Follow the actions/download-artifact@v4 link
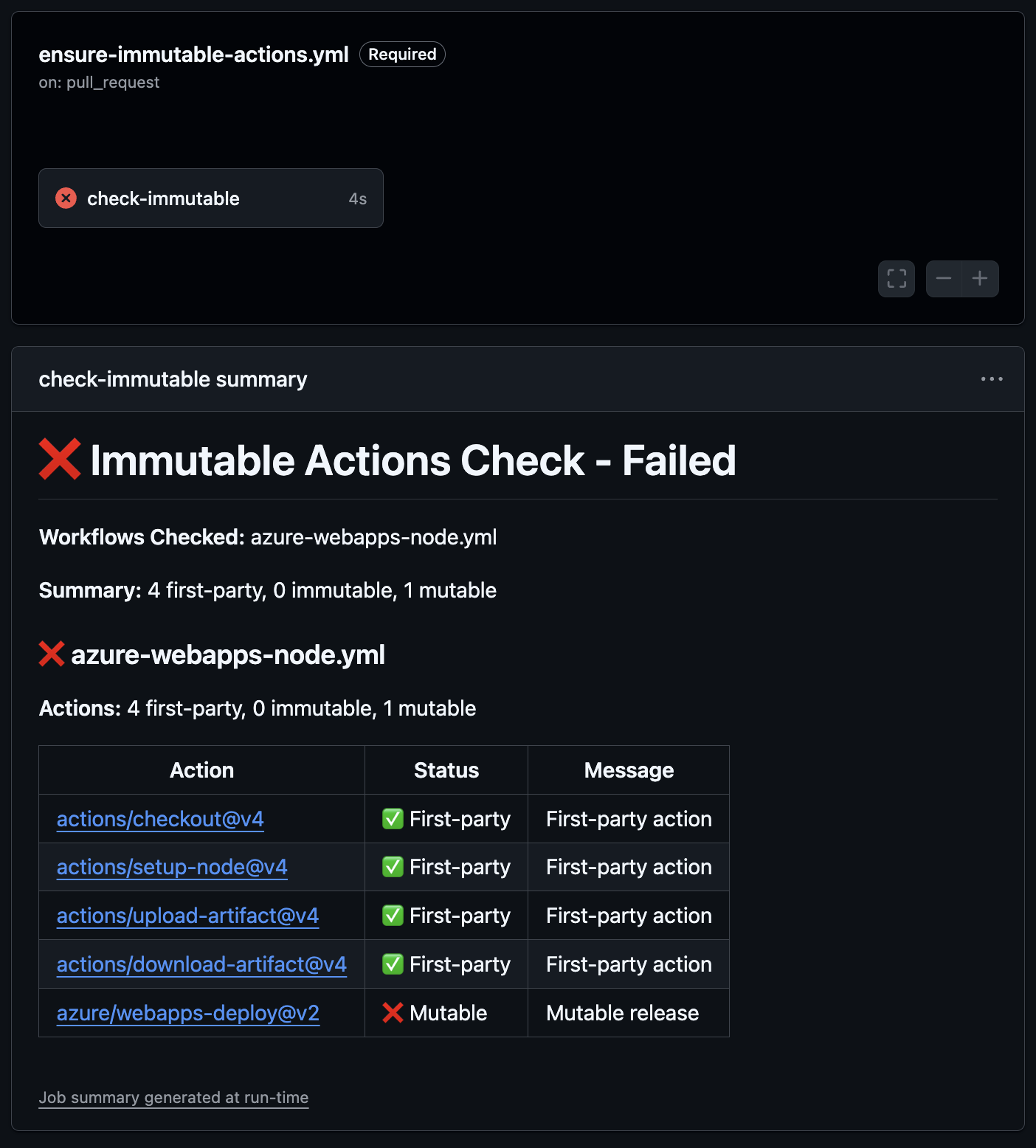 pyautogui.click(x=201, y=964)
